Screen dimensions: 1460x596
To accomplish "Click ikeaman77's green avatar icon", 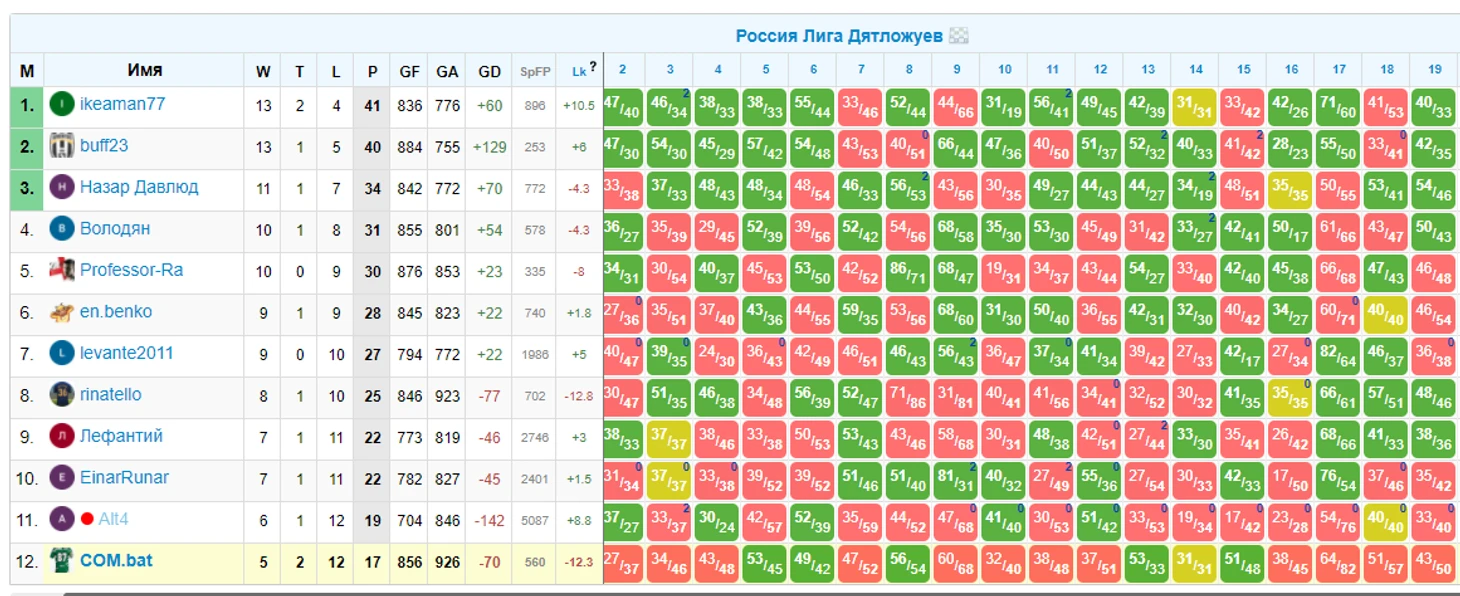I will coord(62,104).
